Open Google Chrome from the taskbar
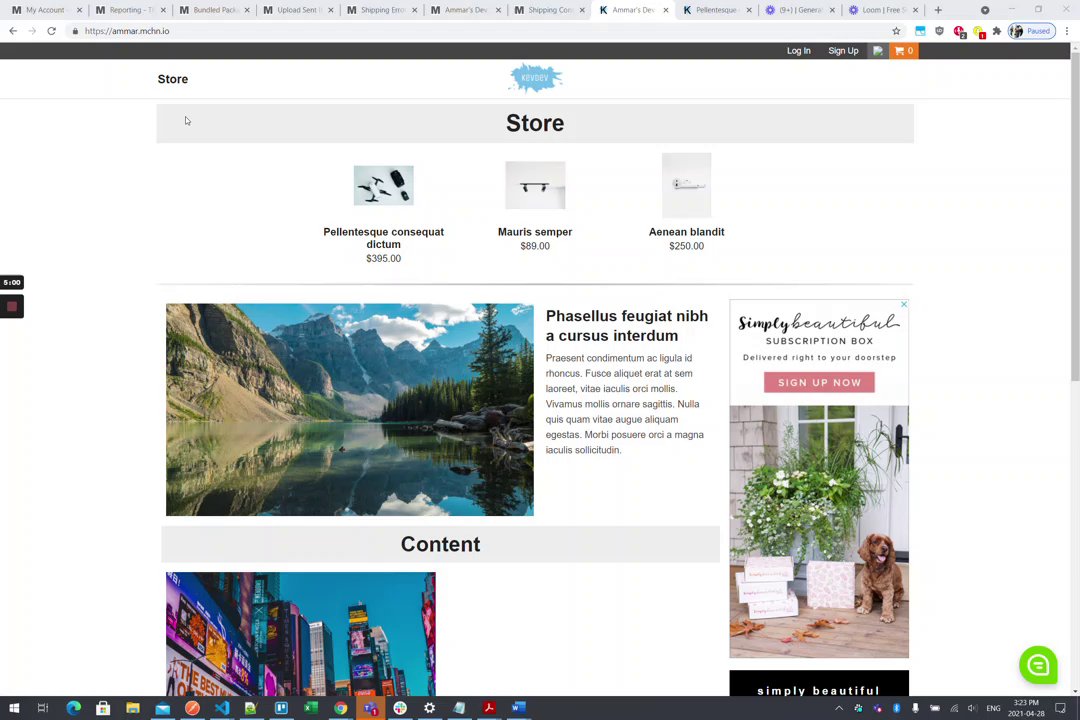Screen dimensions: 1080x720 [340, 708]
